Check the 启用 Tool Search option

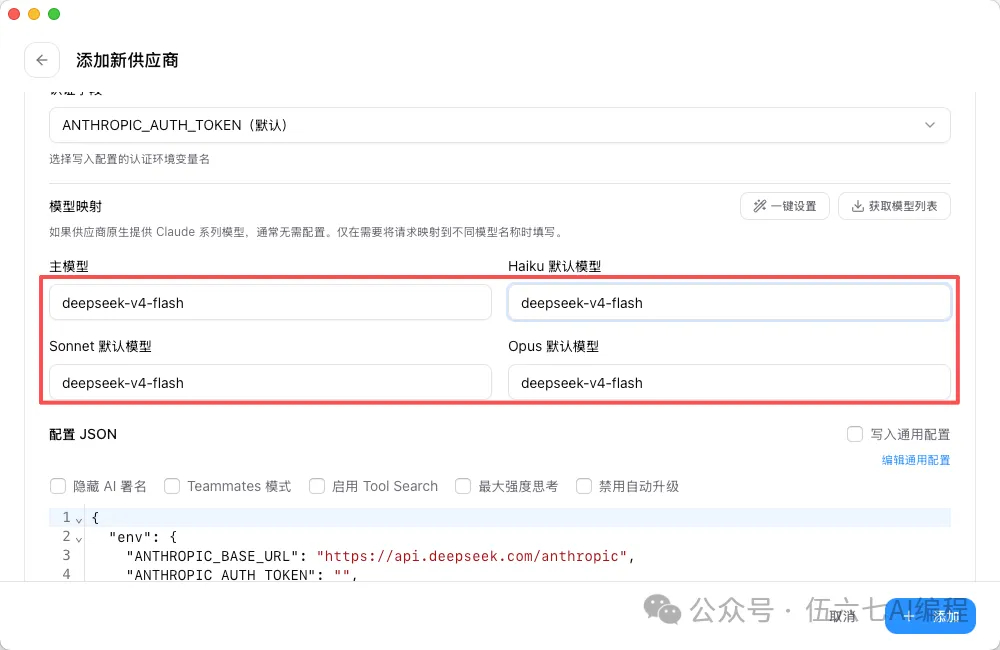point(317,486)
